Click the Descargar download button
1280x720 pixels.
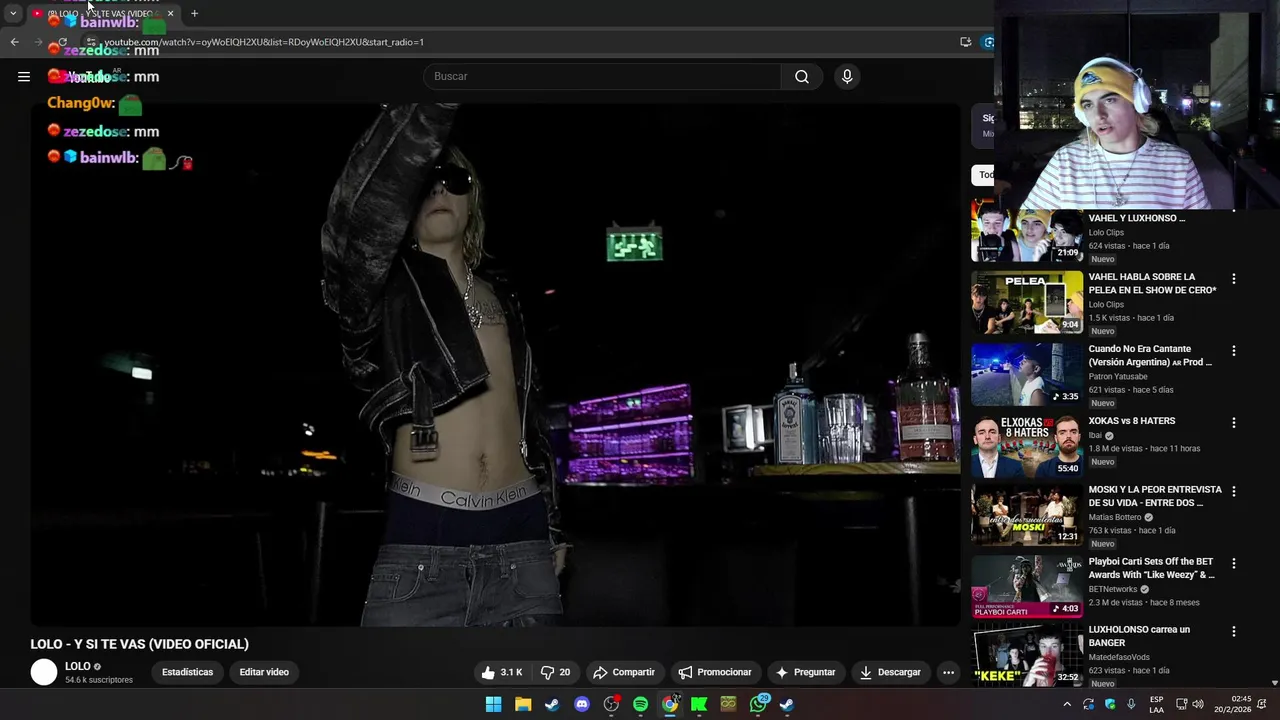(890, 672)
